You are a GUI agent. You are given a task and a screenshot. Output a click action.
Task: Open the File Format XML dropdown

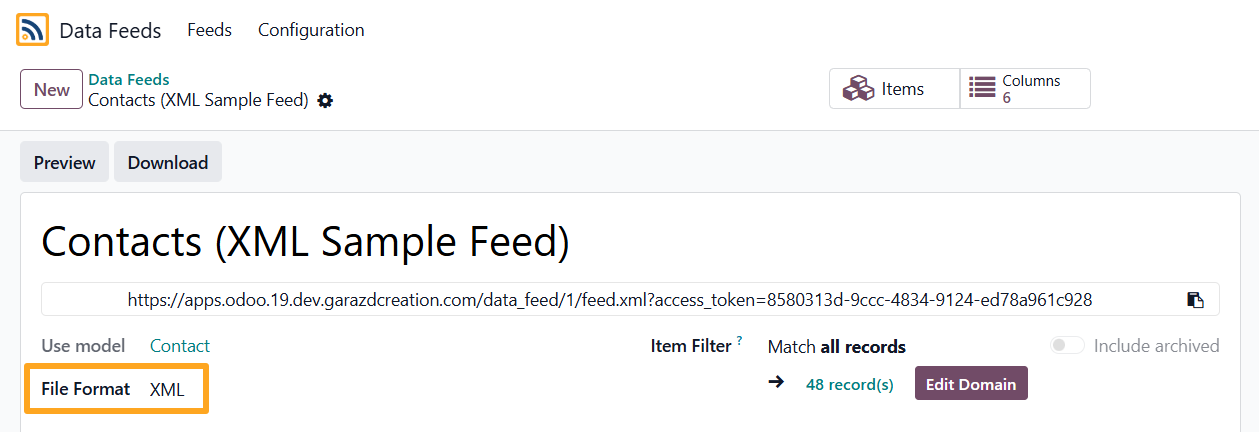click(167, 390)
